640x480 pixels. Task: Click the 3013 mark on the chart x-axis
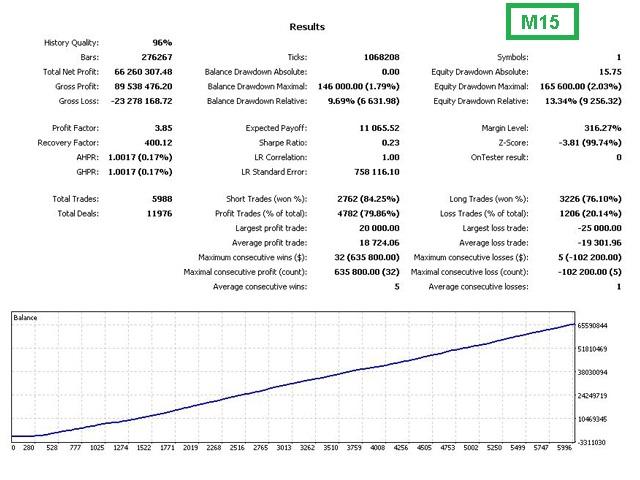coord(284,449)
